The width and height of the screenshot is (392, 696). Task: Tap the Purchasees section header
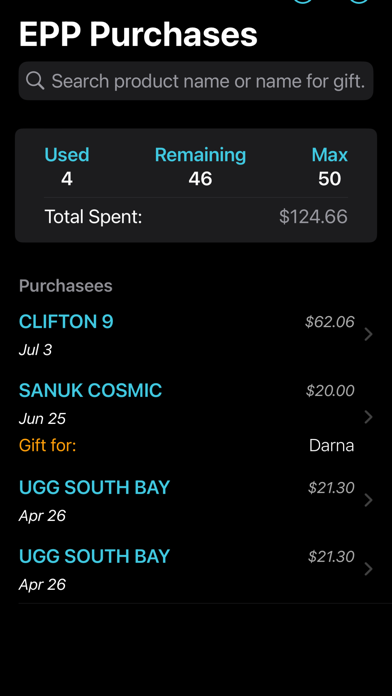[66, 286]
